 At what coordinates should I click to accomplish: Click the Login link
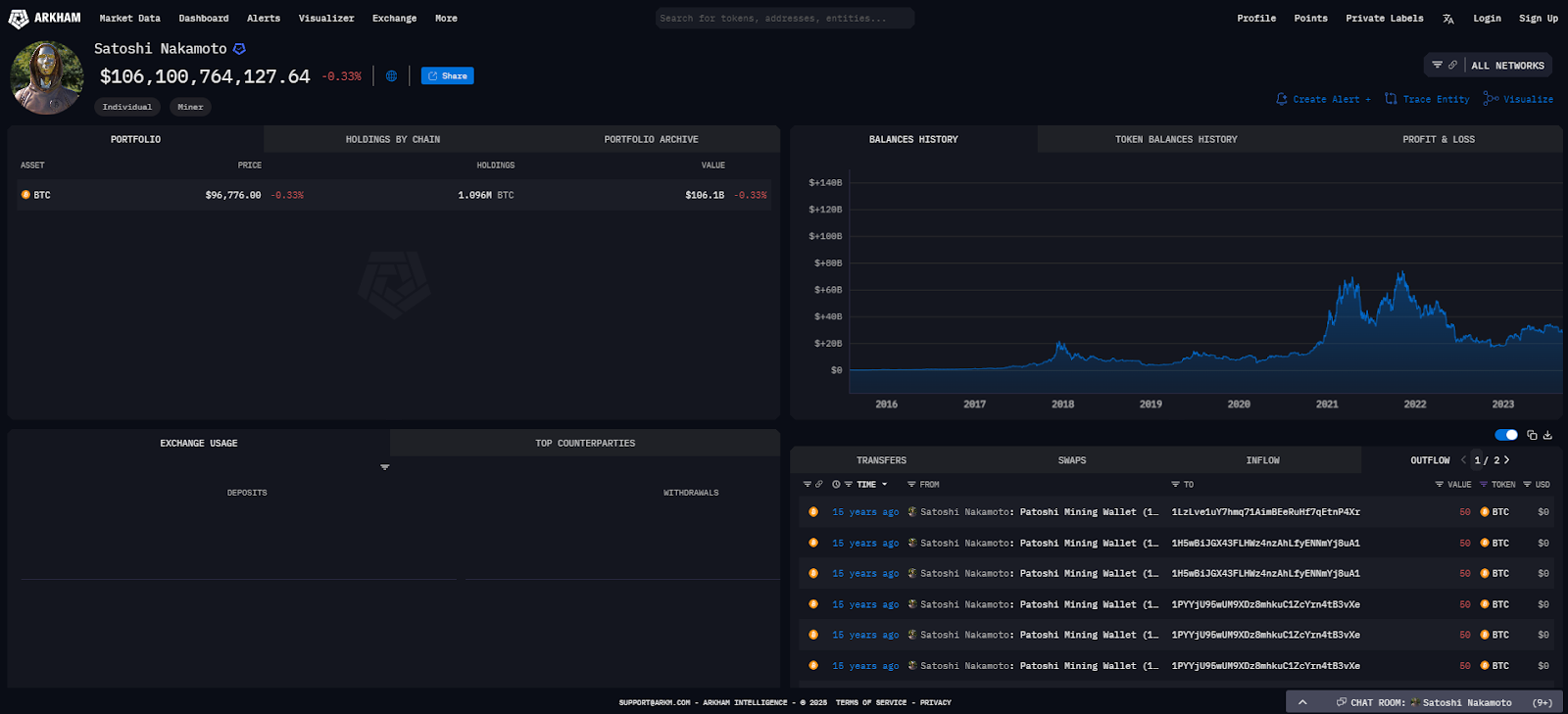1487,19
